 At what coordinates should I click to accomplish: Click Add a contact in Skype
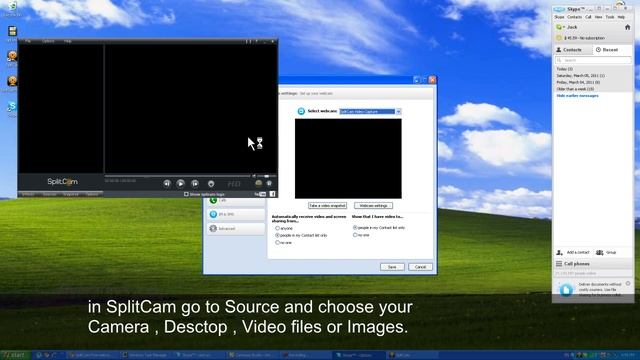point(573,253)
